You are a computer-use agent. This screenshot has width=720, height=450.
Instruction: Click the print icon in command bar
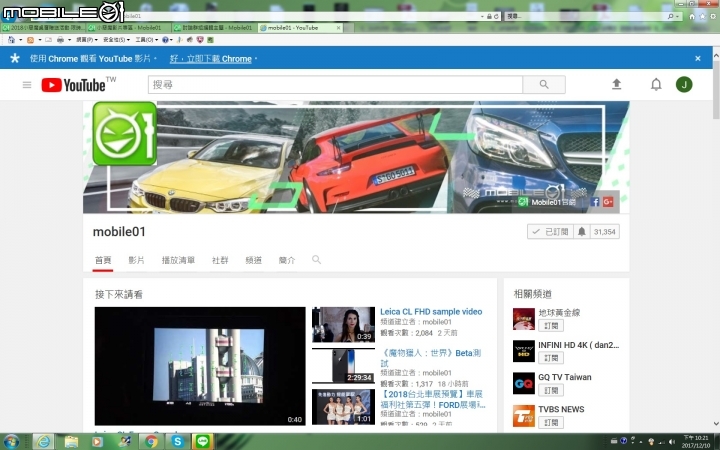click(x=61, y=40)
